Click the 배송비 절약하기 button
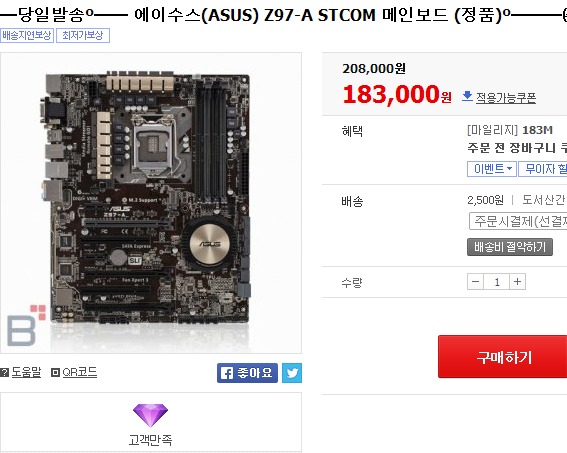 point(510,247)
